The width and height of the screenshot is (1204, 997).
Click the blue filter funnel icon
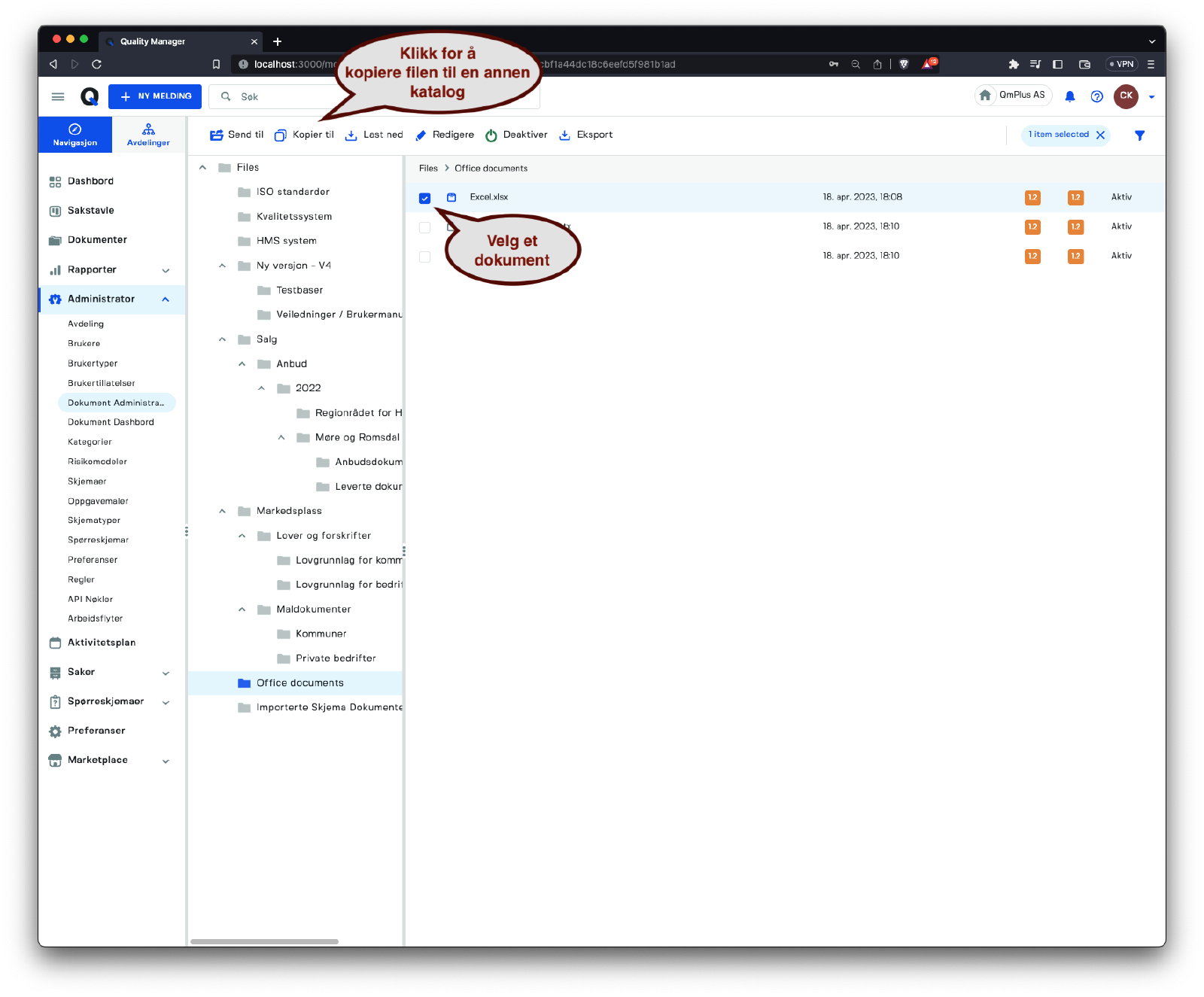point(1139,135)
